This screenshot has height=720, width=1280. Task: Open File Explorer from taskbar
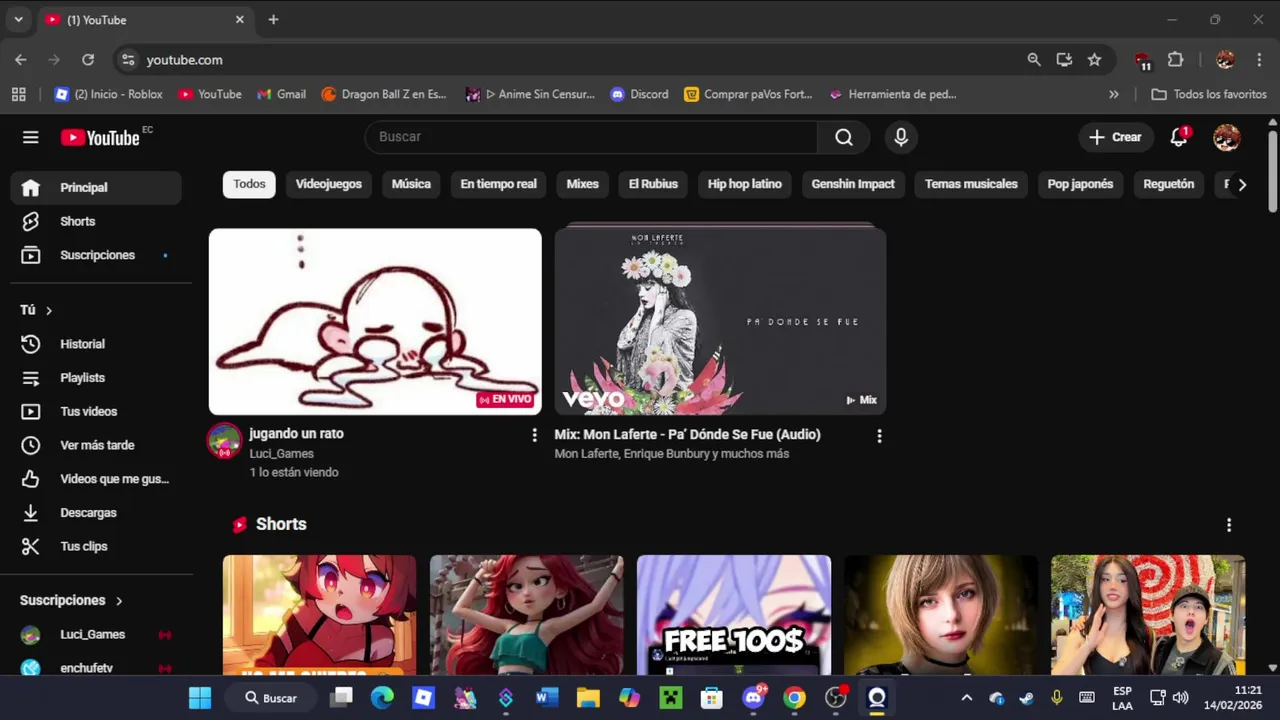pyautogui.click(x=588, y=698)
